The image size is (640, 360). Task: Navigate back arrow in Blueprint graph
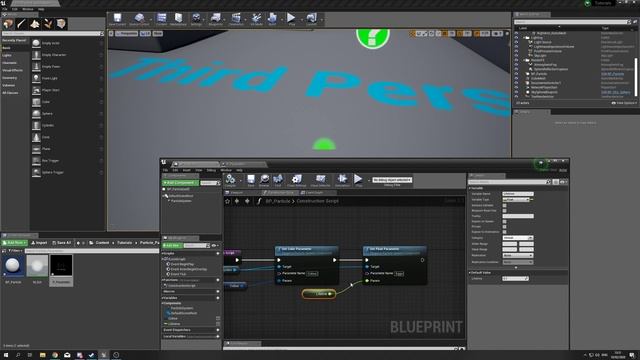click(x=237, y=201)
